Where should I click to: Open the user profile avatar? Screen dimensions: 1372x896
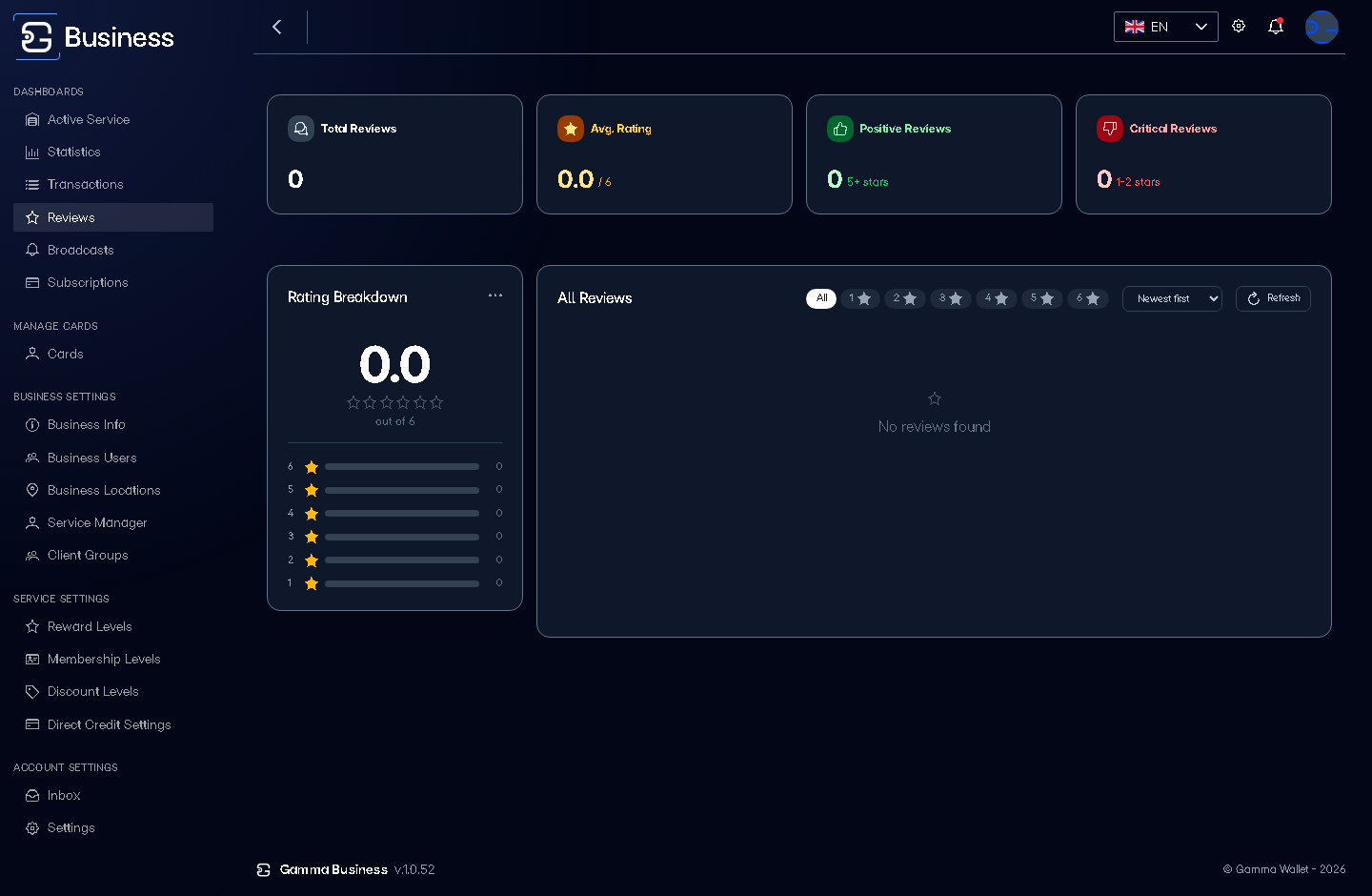tap(1322, 28)
